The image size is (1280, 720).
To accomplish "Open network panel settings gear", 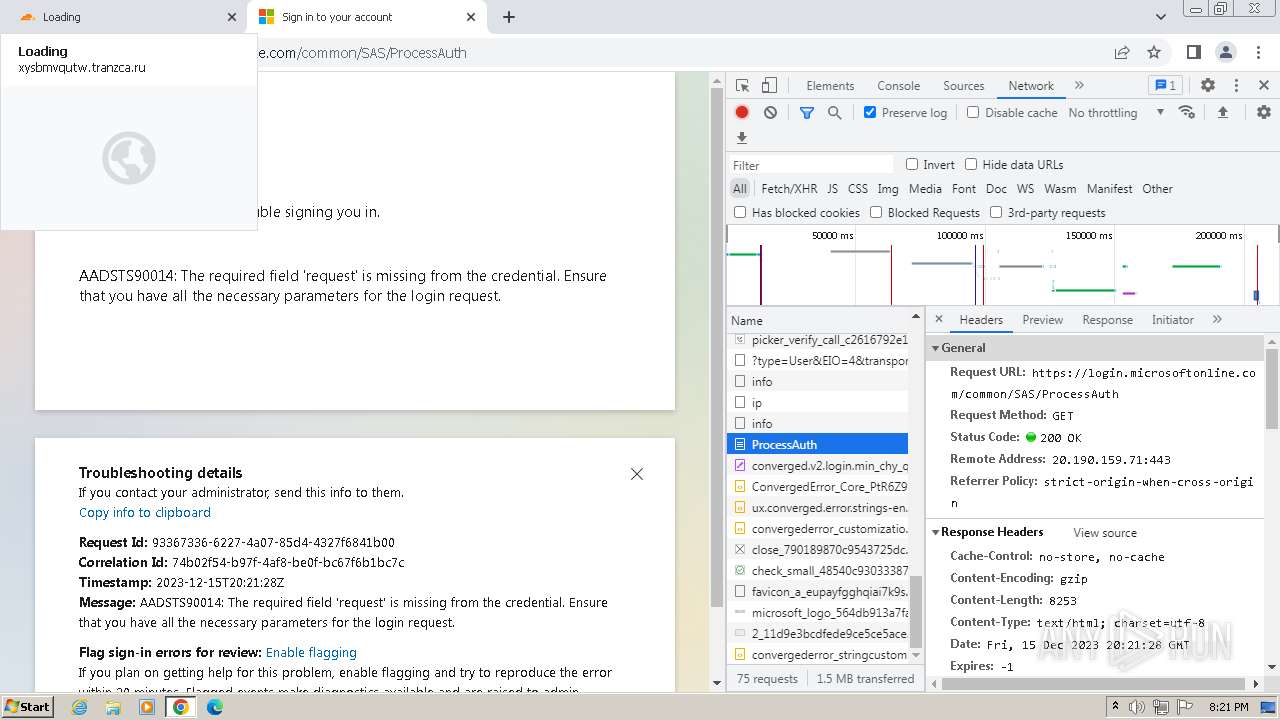I will [1264, 112].
